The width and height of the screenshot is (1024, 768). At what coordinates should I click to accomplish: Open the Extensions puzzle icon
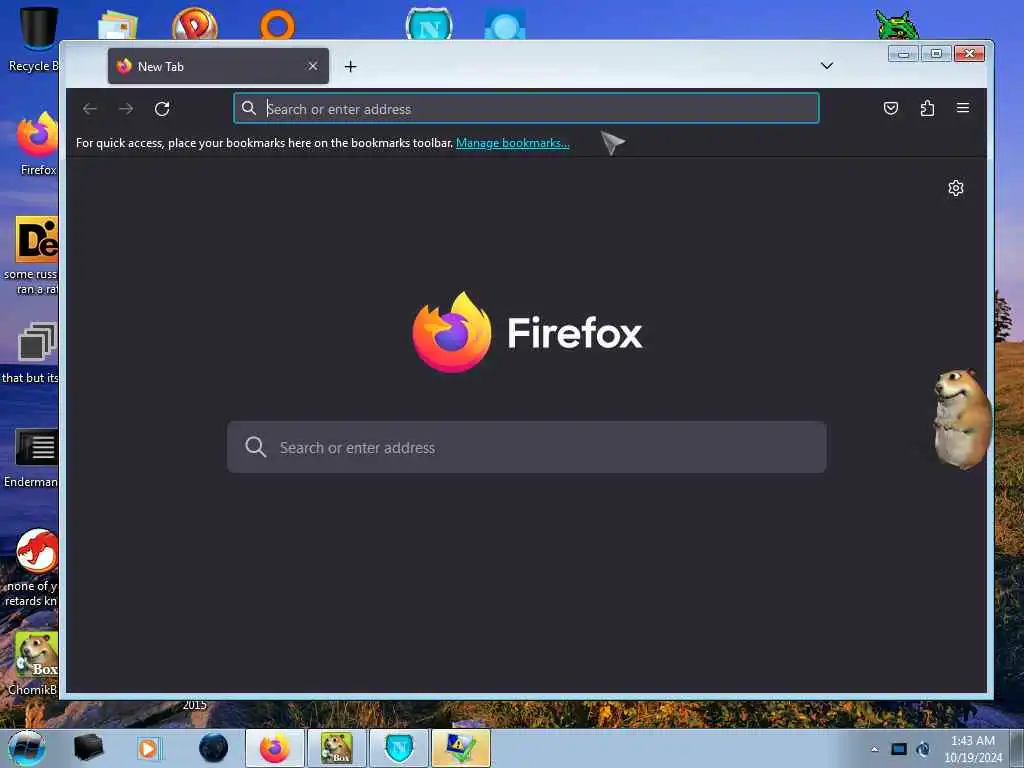[927, 108]
